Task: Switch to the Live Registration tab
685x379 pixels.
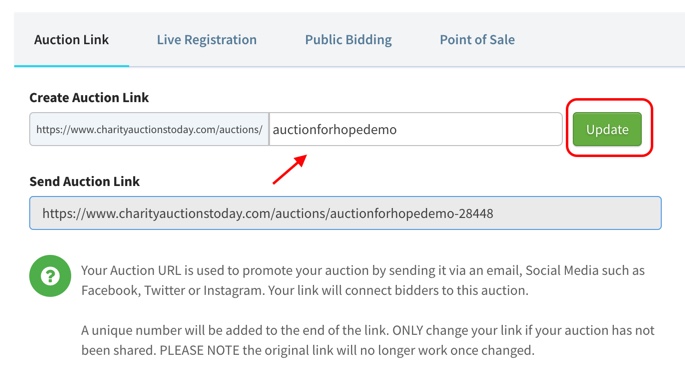Action: coord(207,40)
